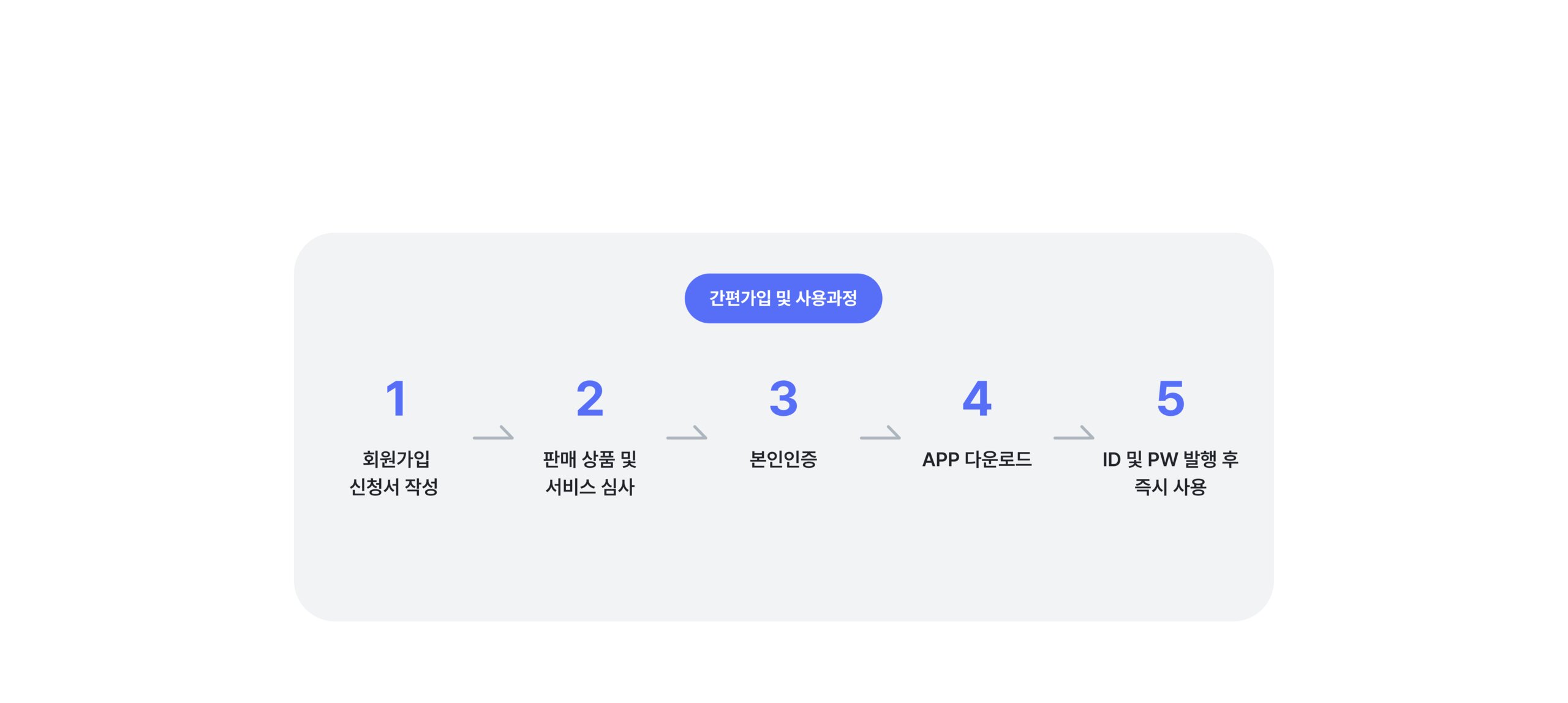Click the arrow between steps 1 and 2
This screenshot has width=1568, height=703.
[x=493, y=433]
